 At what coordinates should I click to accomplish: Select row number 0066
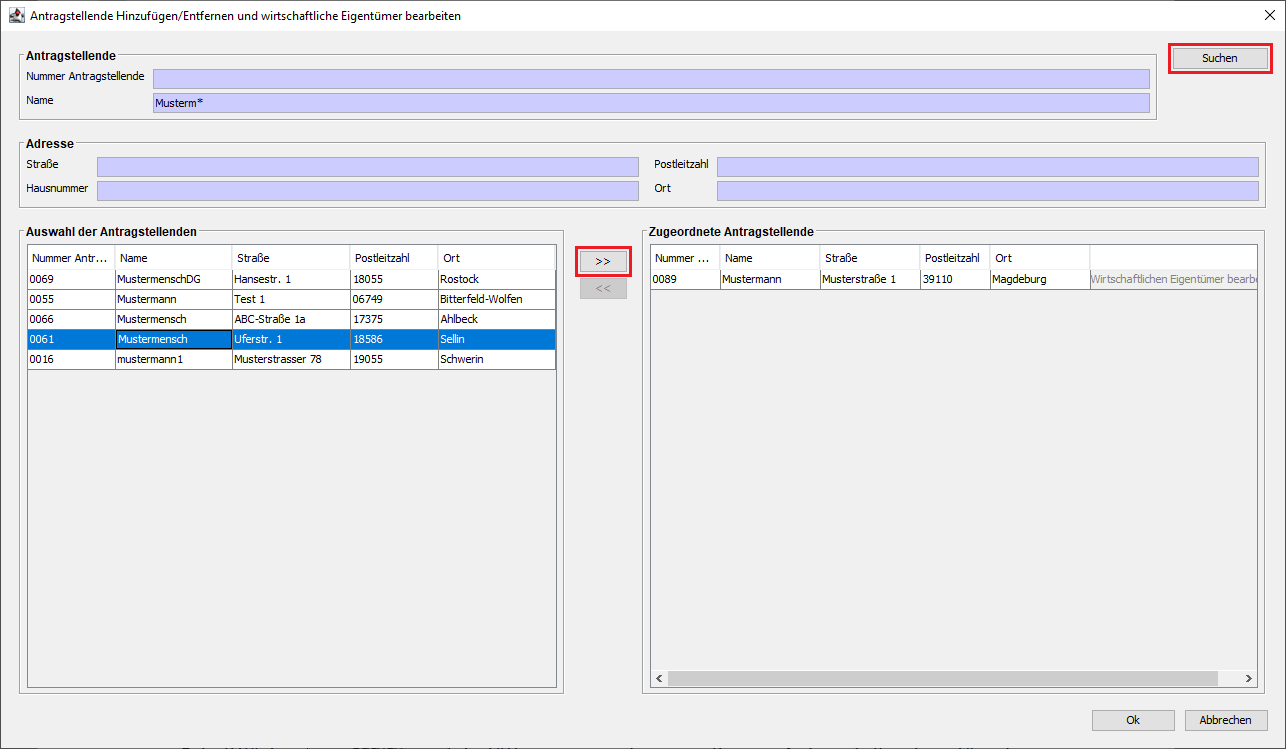[x=71, y=320]
